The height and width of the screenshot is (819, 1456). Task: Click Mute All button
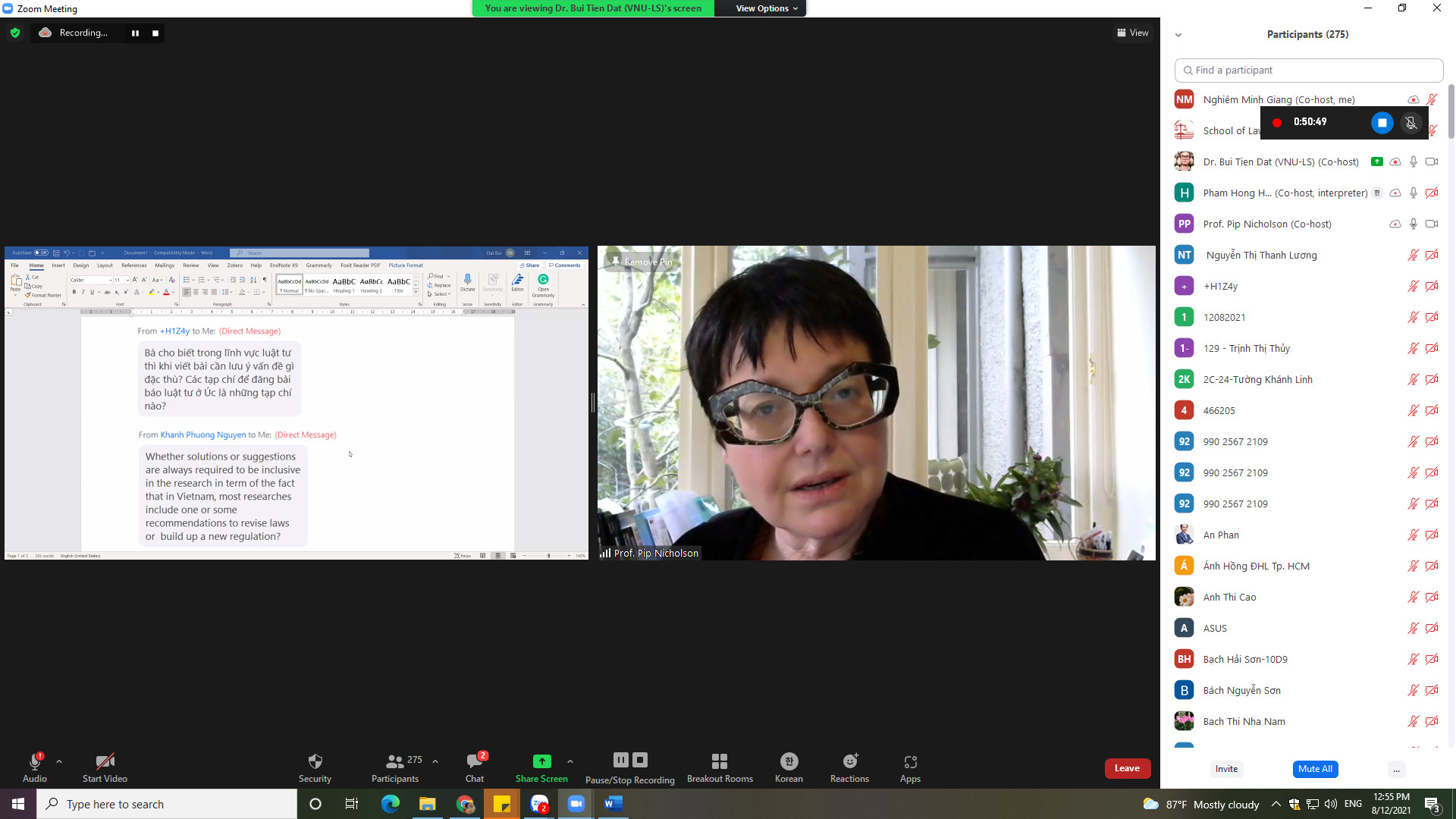[x=1315, y=768]
